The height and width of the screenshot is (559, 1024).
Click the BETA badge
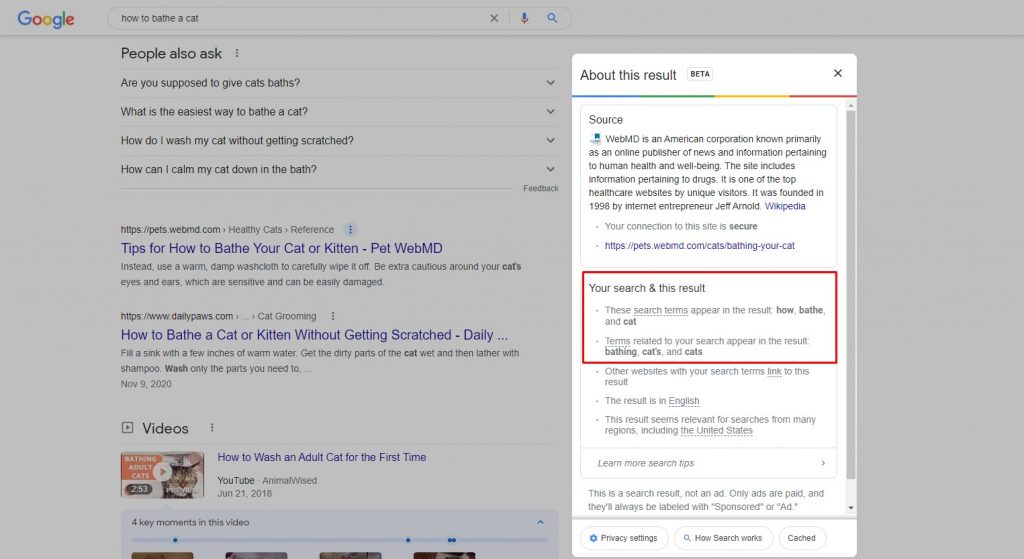(699, 74)
